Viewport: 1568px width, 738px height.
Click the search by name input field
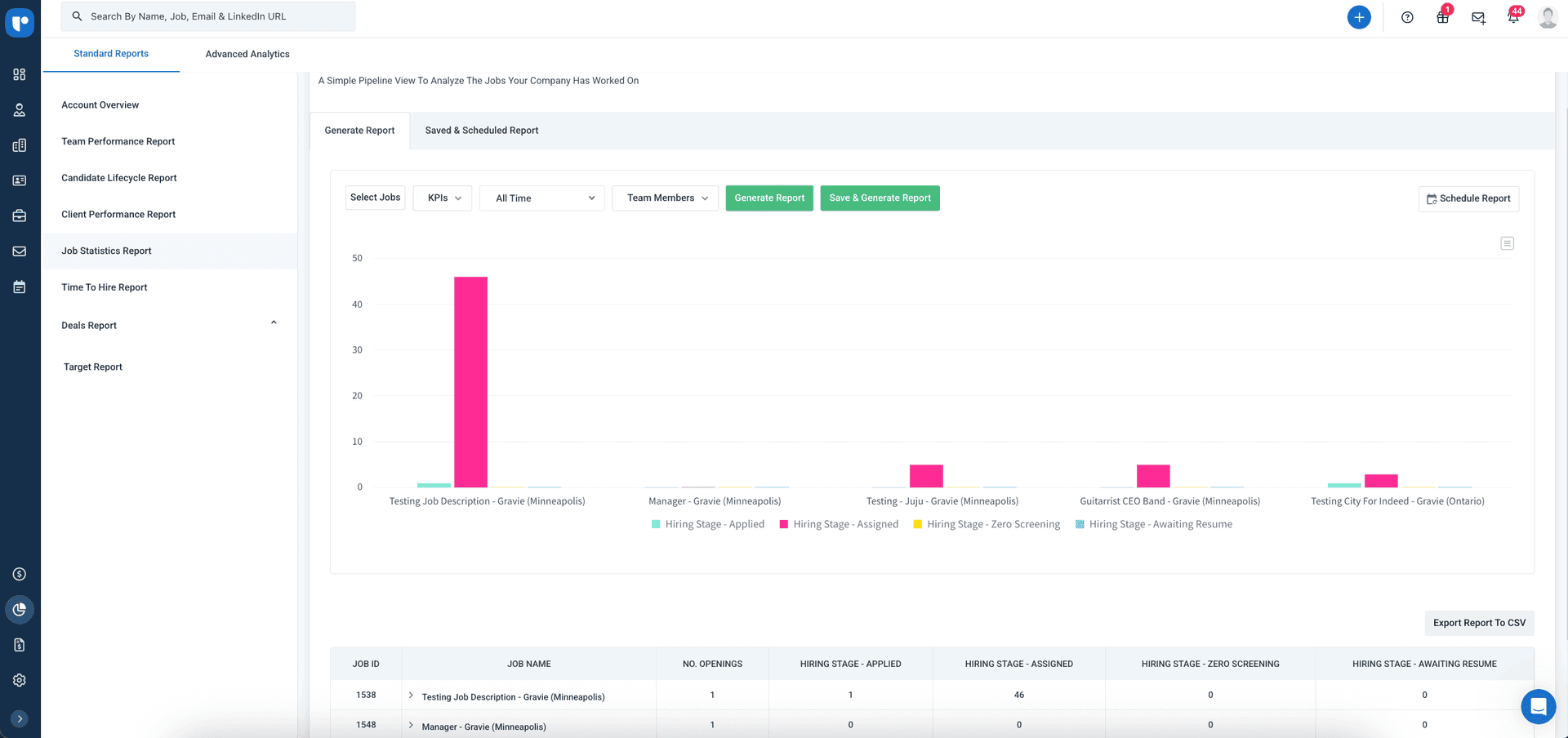coord(208,16)
